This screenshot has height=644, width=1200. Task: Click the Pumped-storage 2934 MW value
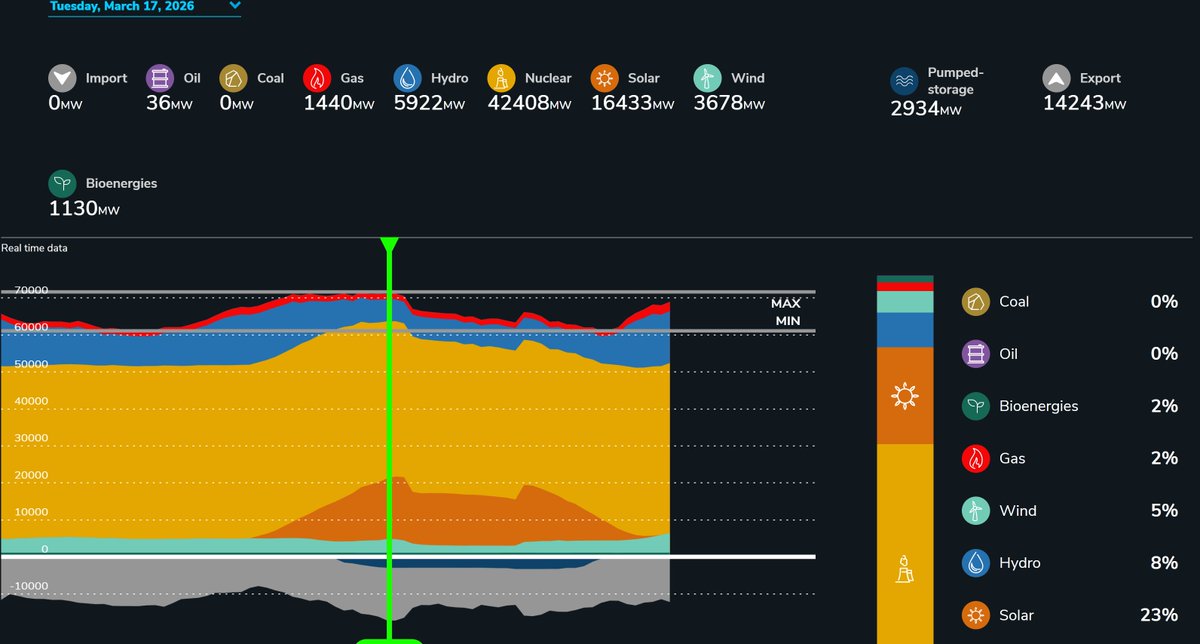pyautogui.click(x=926, y=108)
